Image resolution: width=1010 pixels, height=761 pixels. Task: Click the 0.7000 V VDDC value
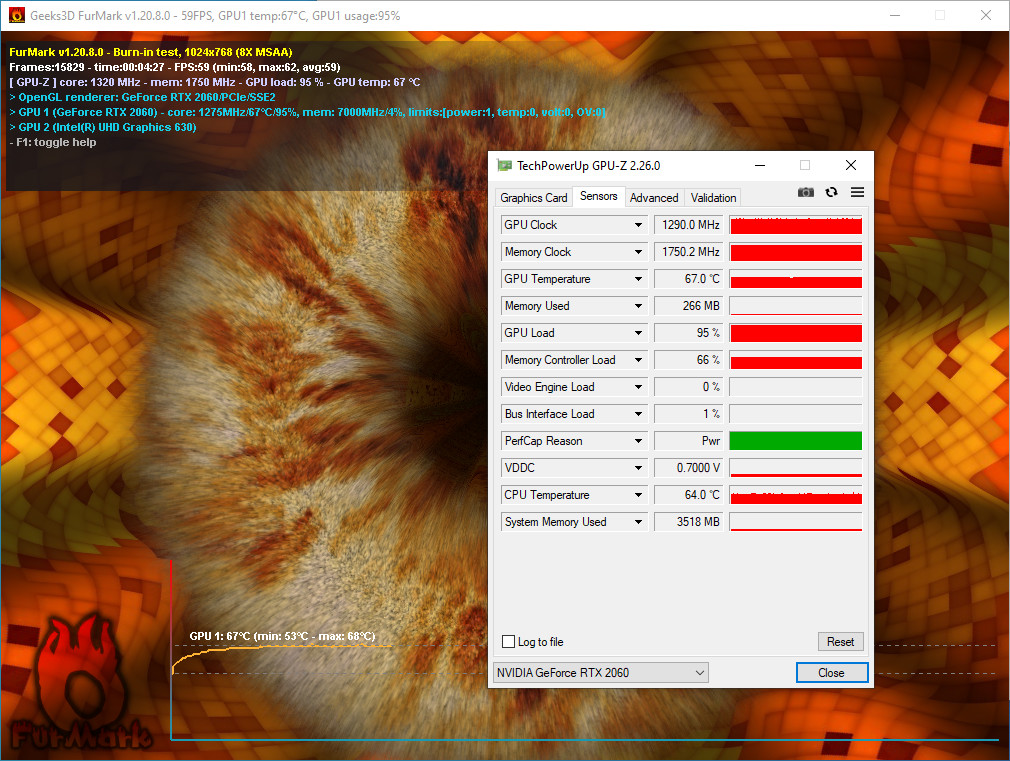coord(689,468)
